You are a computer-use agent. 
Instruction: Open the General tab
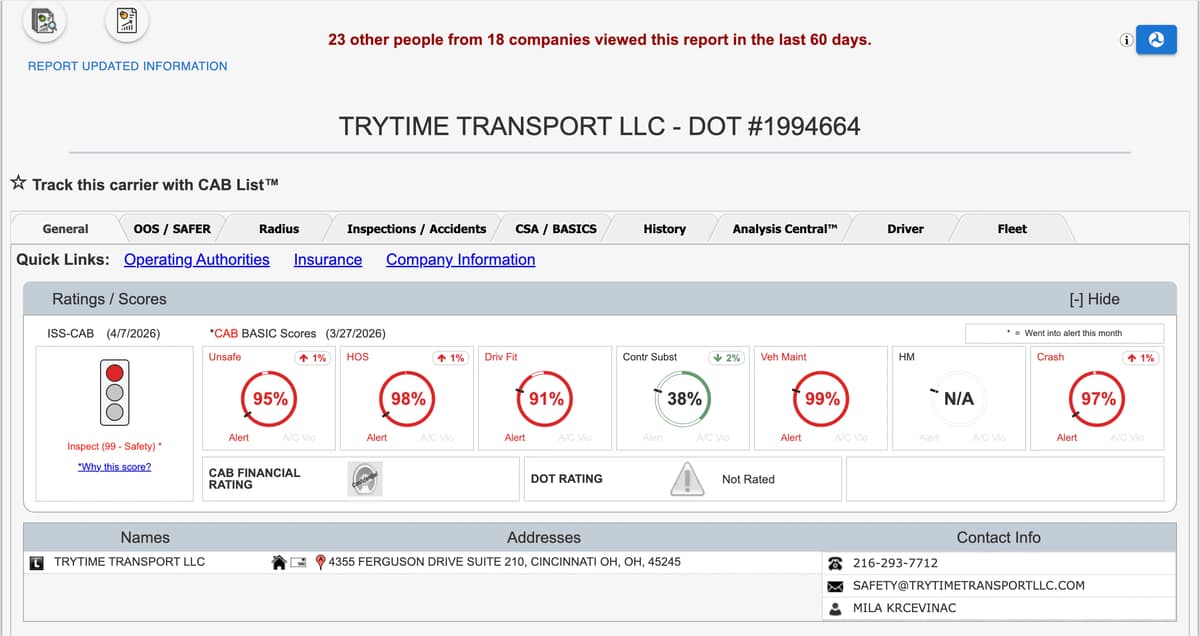[x=66, y=229]
